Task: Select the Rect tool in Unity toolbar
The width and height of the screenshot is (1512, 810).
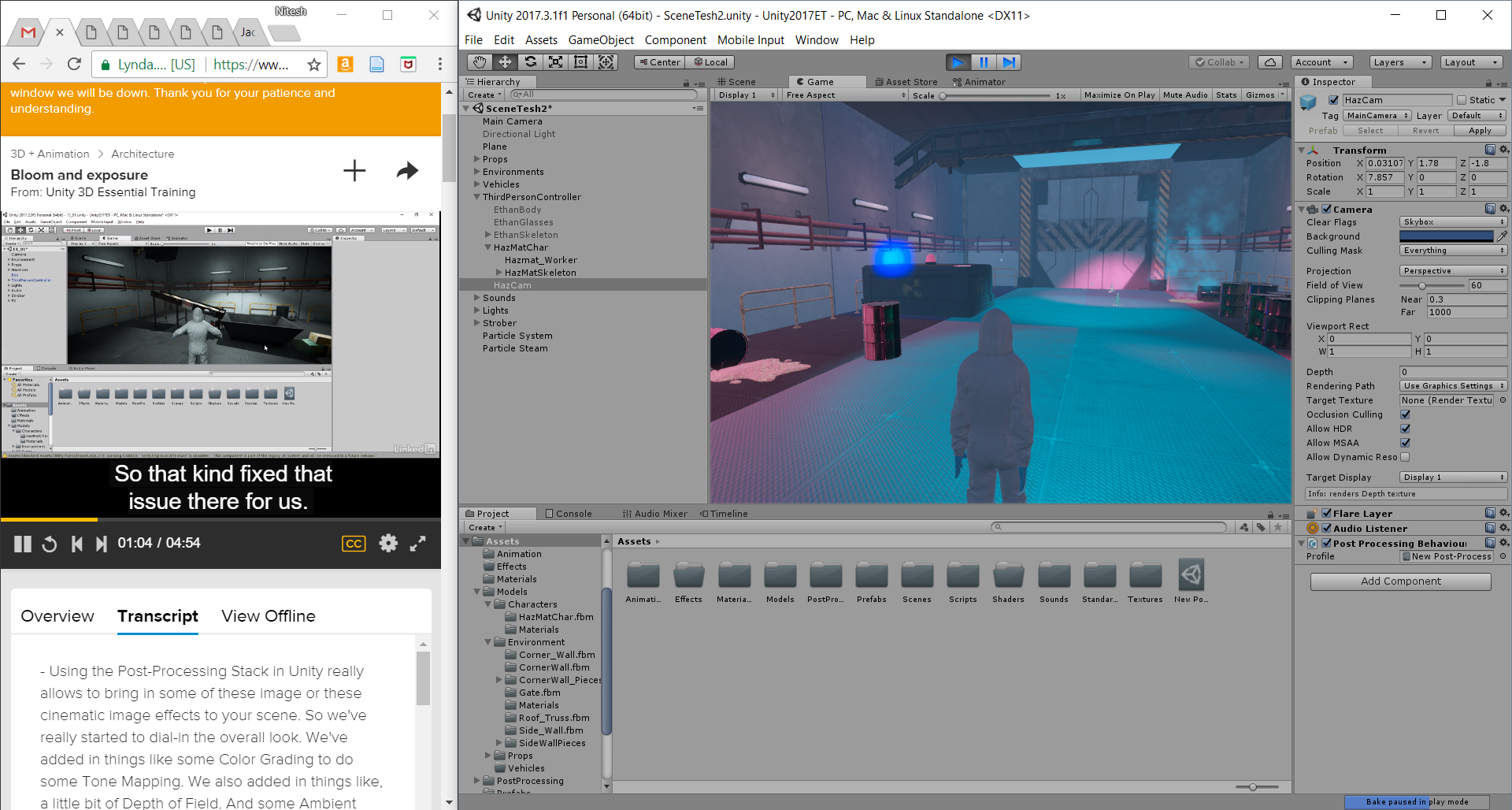Action: point(580,62)
